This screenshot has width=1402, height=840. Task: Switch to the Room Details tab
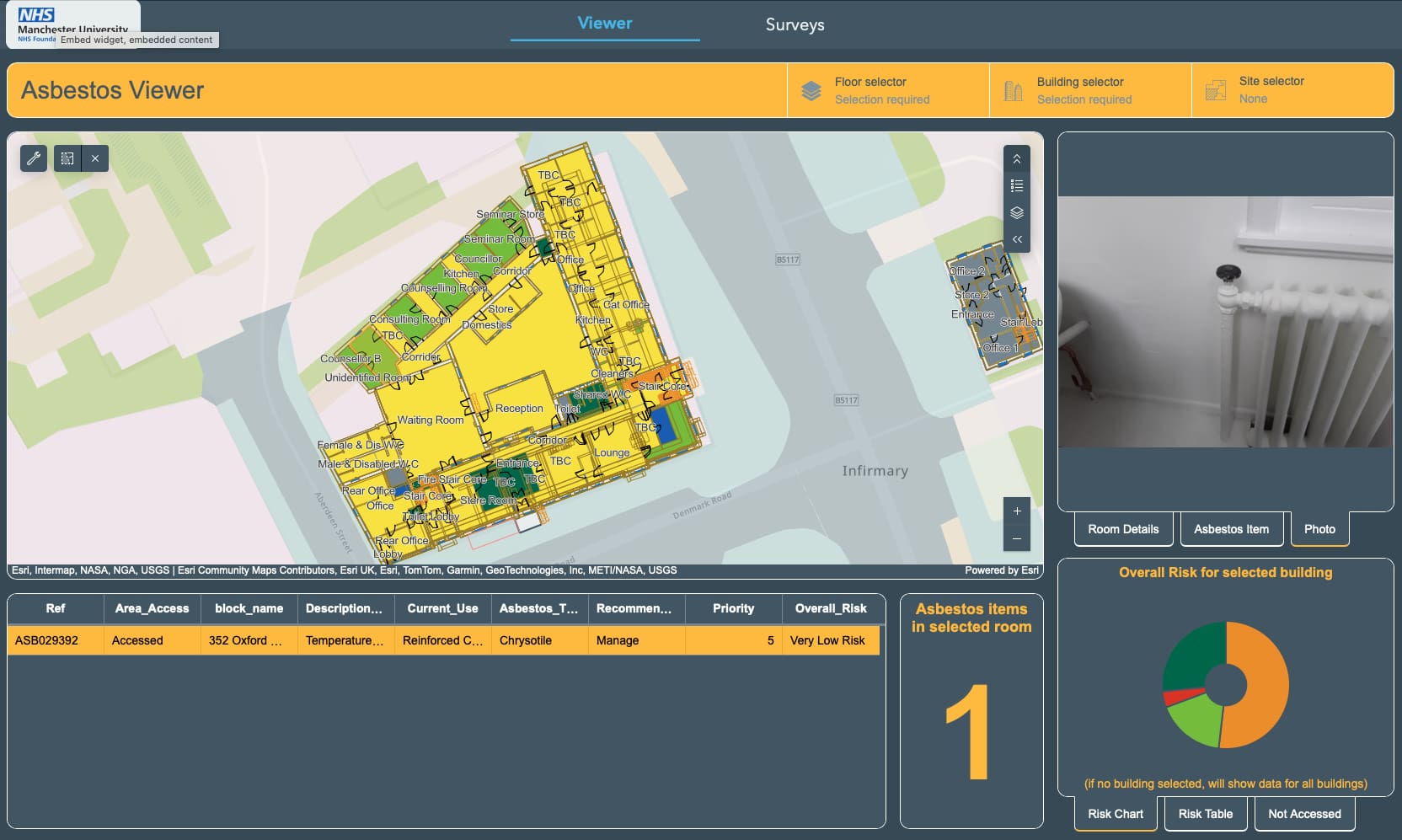pyautogui.click(x=1123, y=529)
